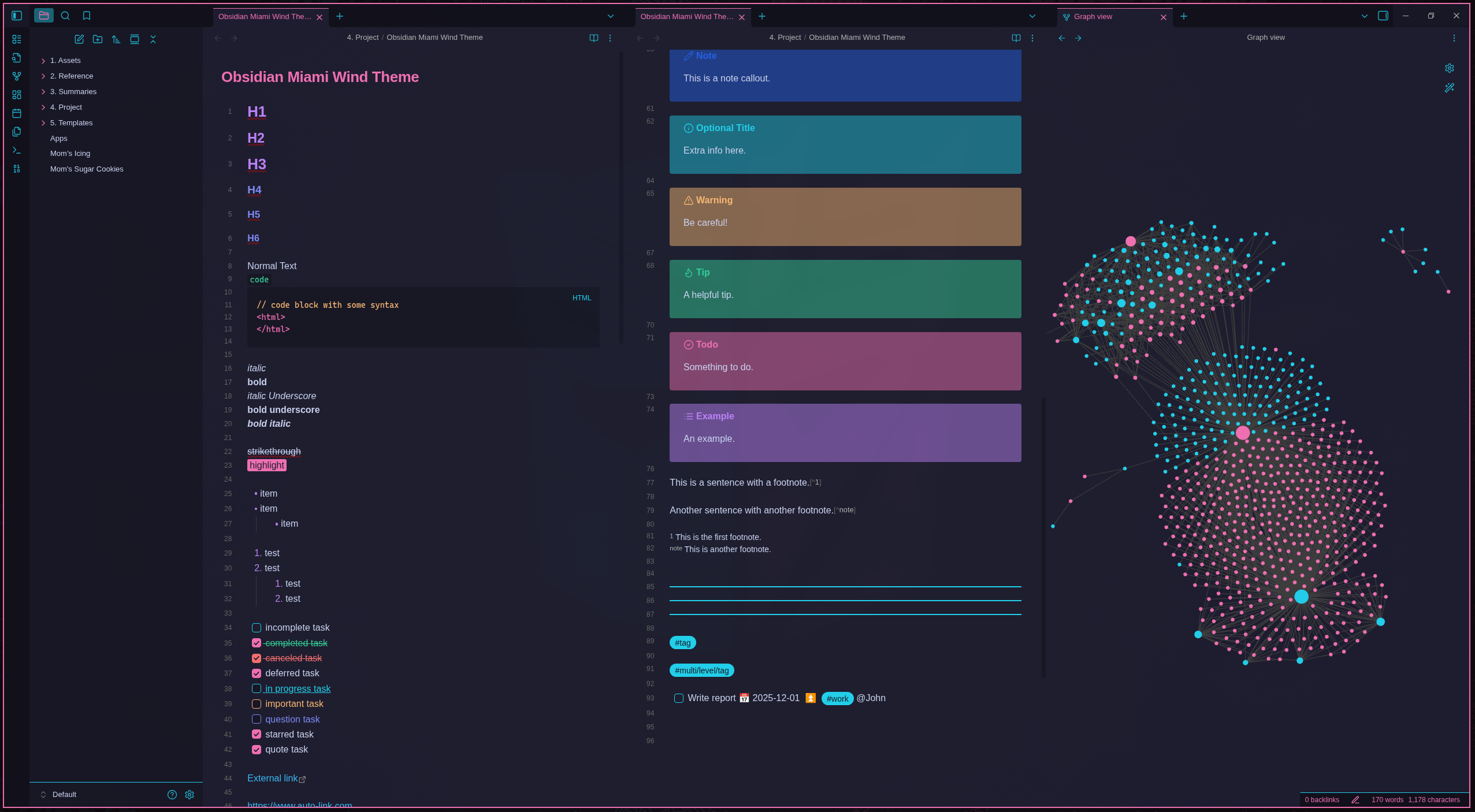Add a new tab in middle pane
This screenshot has width=1475, height=812.
(762, 16)
